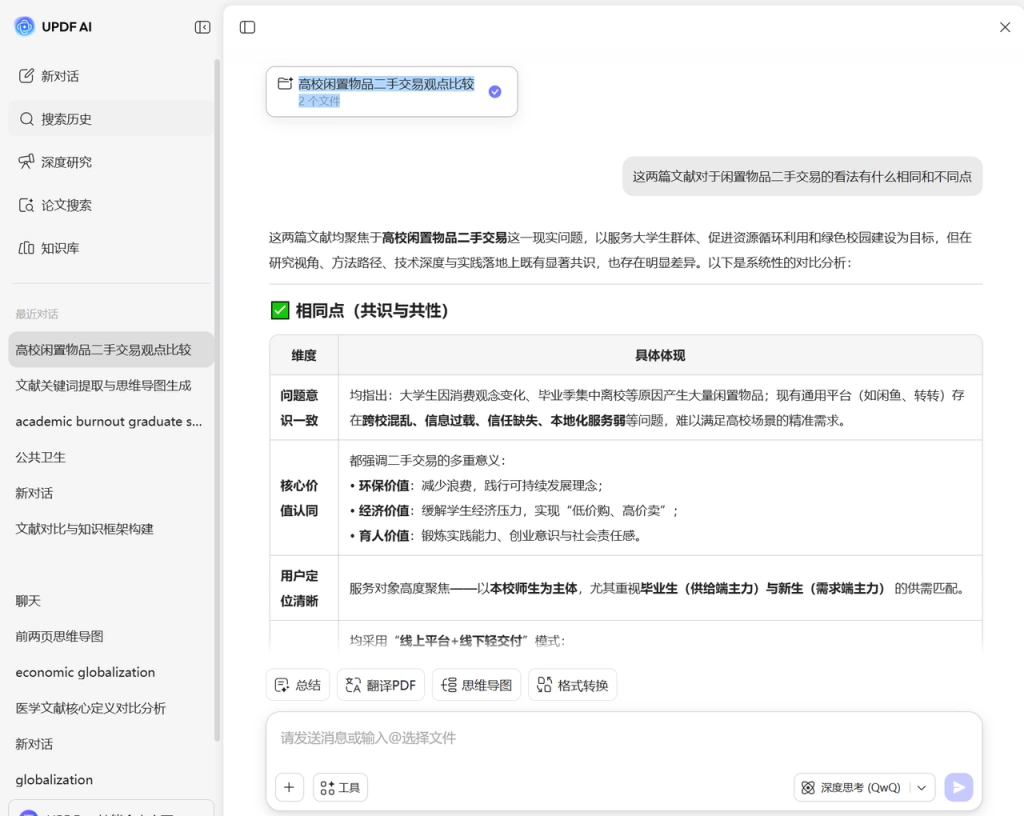
Task: Toggle the side panel icon in the chat header
Action: click(x=248, y=27)
